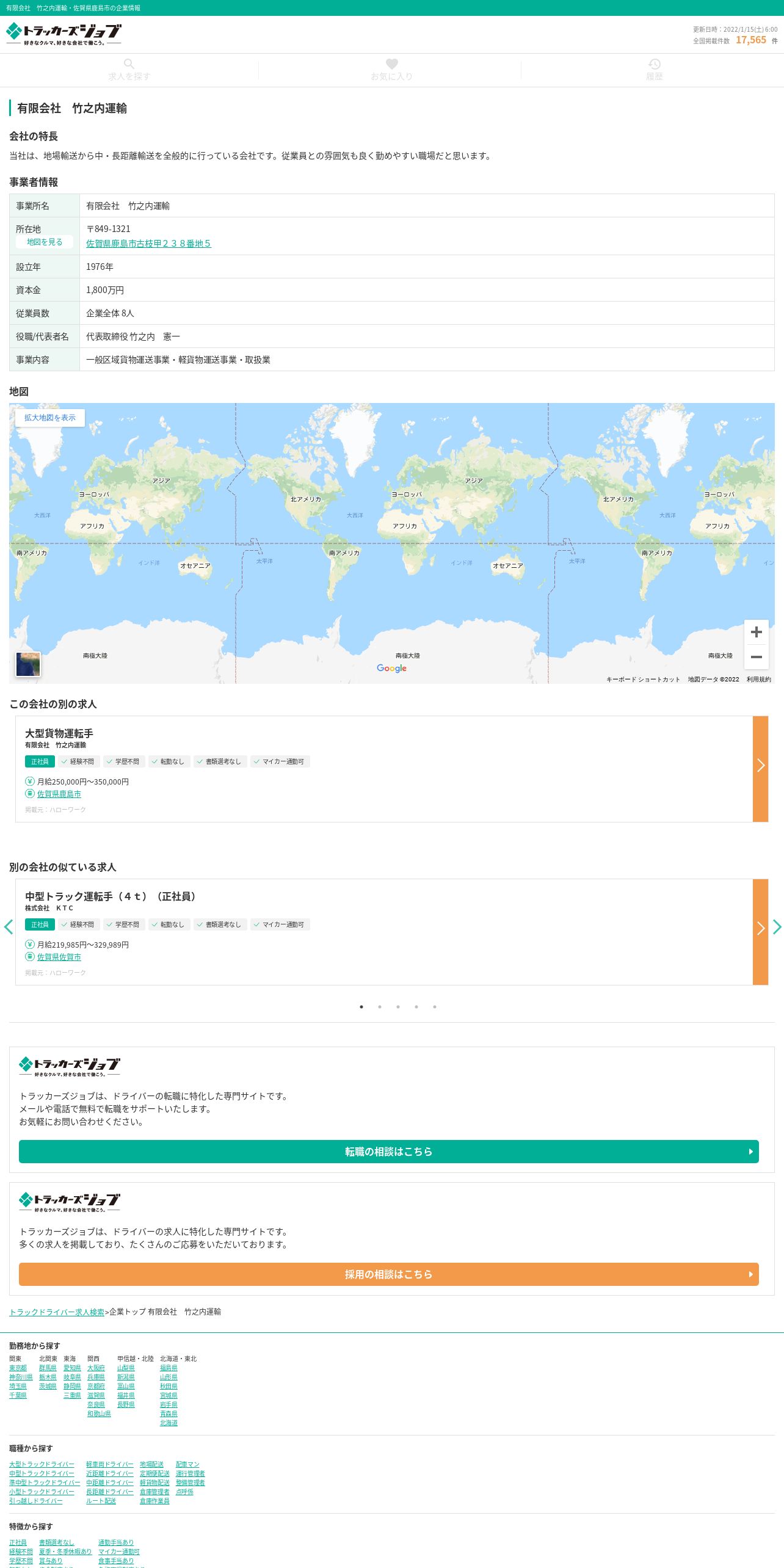Screen dimensions: 784x1568
Task: Click 拡大地図を表示 on the map
Action: tap(50, 418)
